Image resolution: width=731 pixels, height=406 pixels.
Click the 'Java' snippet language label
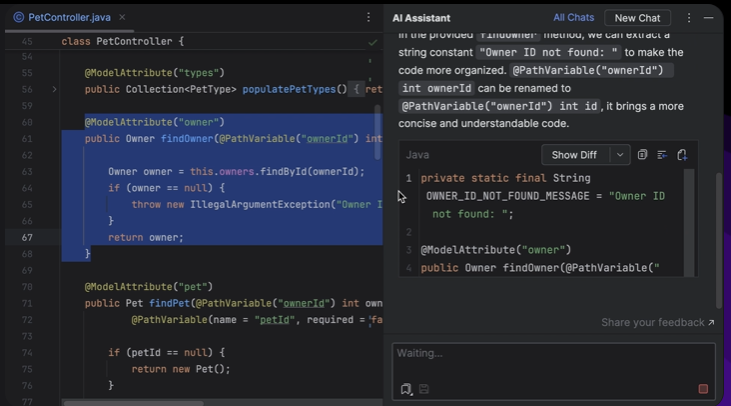(x=417, y=155)
